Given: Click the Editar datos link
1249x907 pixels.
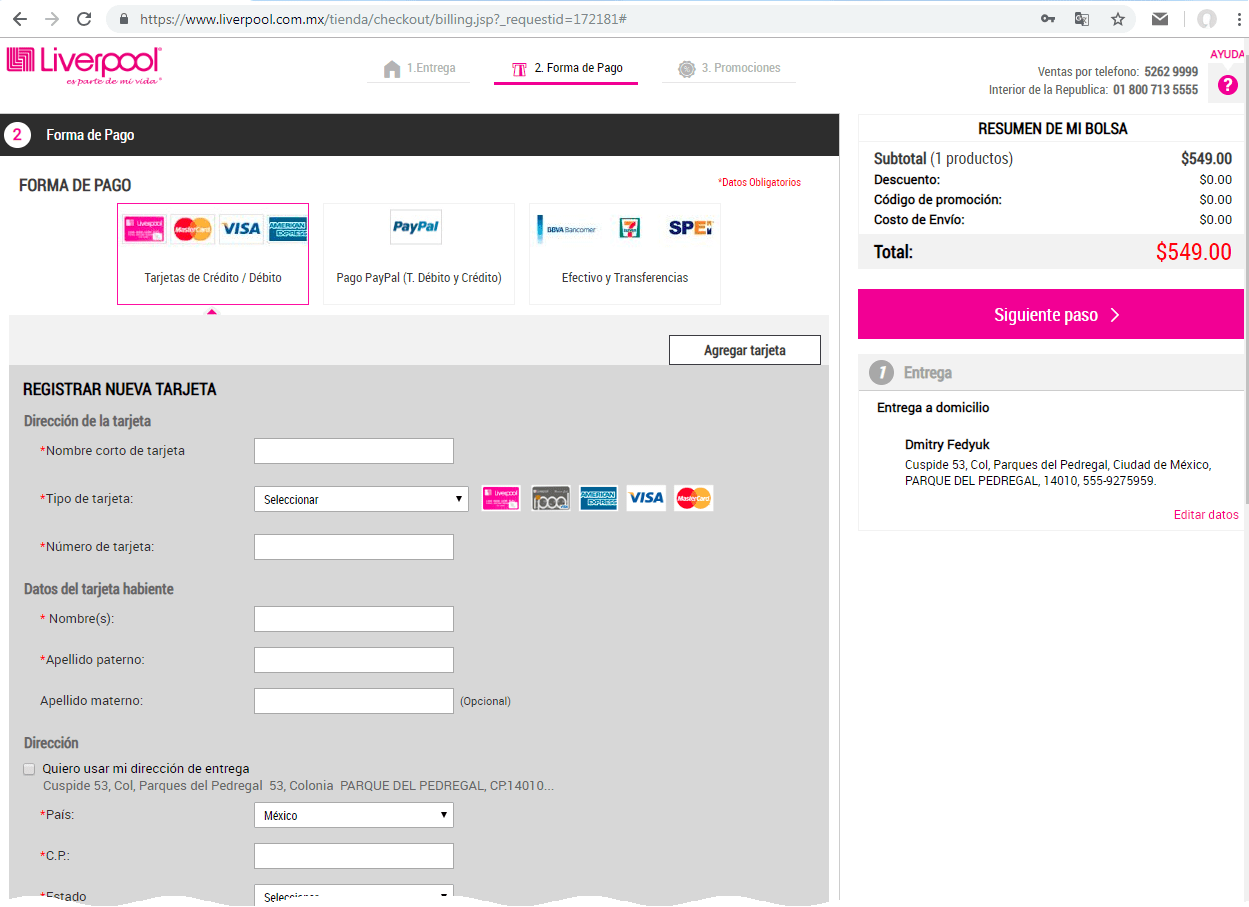Looking at the screenshot, I should 1206,515.
